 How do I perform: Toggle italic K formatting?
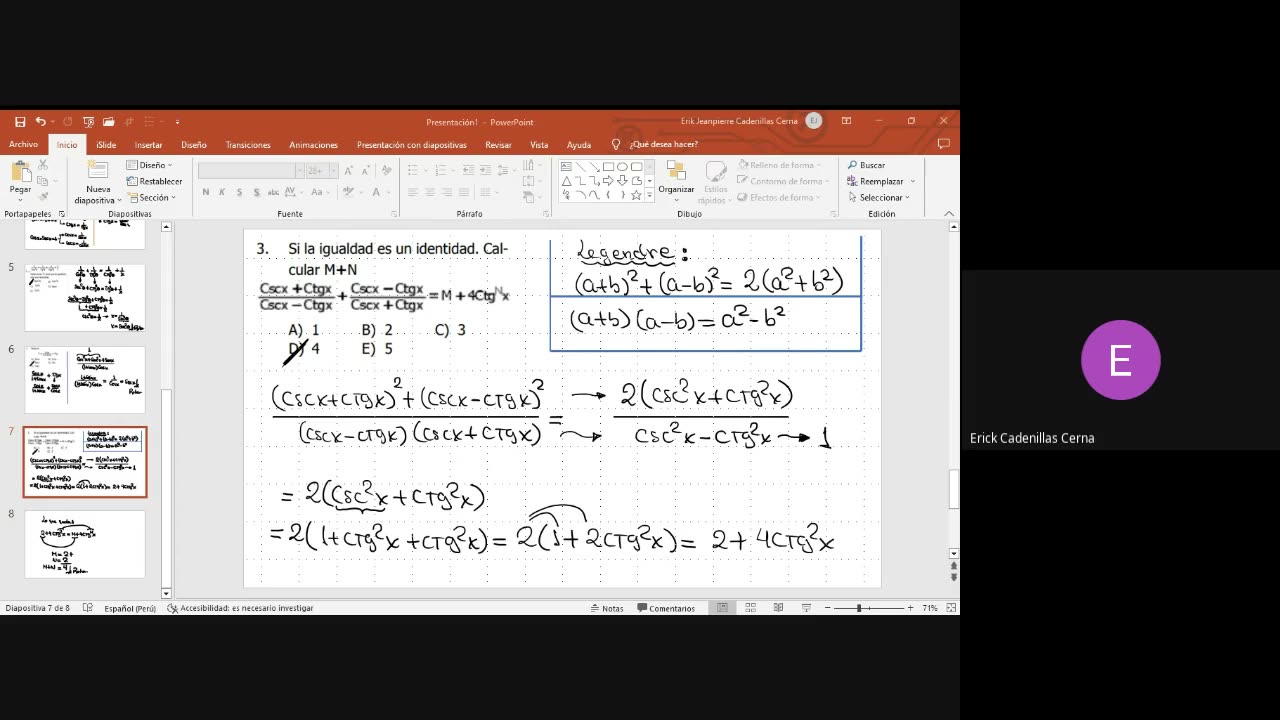tap(222, 192)
